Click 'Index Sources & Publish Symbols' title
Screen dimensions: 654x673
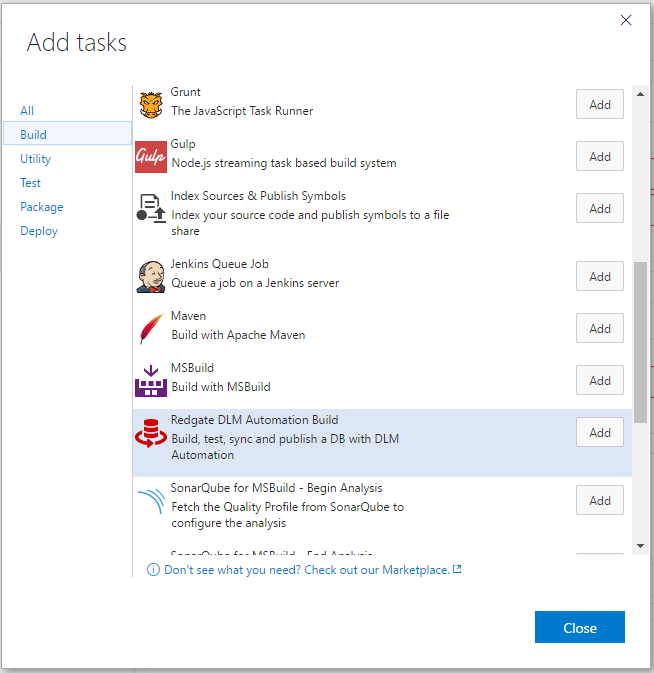258,196
